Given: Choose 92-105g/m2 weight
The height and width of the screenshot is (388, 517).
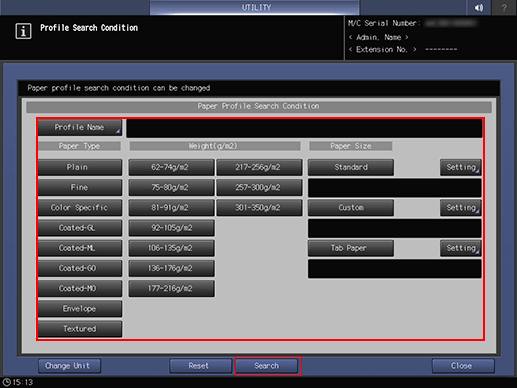Looking at the screenshot, I should coord(171,228).
